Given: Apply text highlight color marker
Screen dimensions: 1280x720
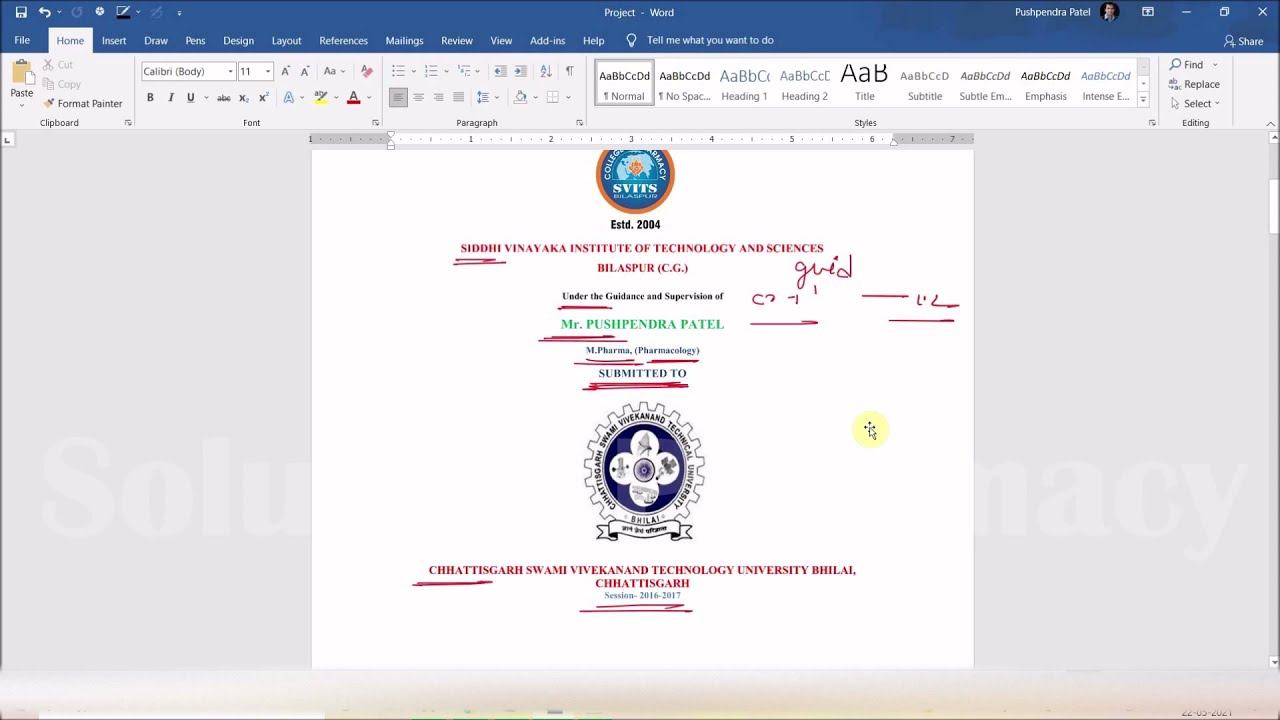Looking at the screenshot, I should pos(320,98).
